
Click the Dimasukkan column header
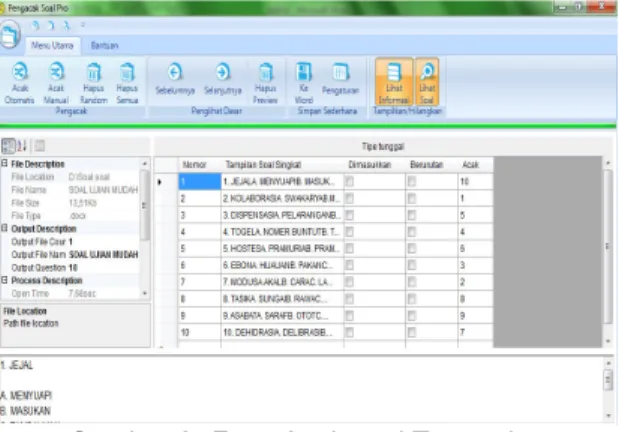point(374,165)
